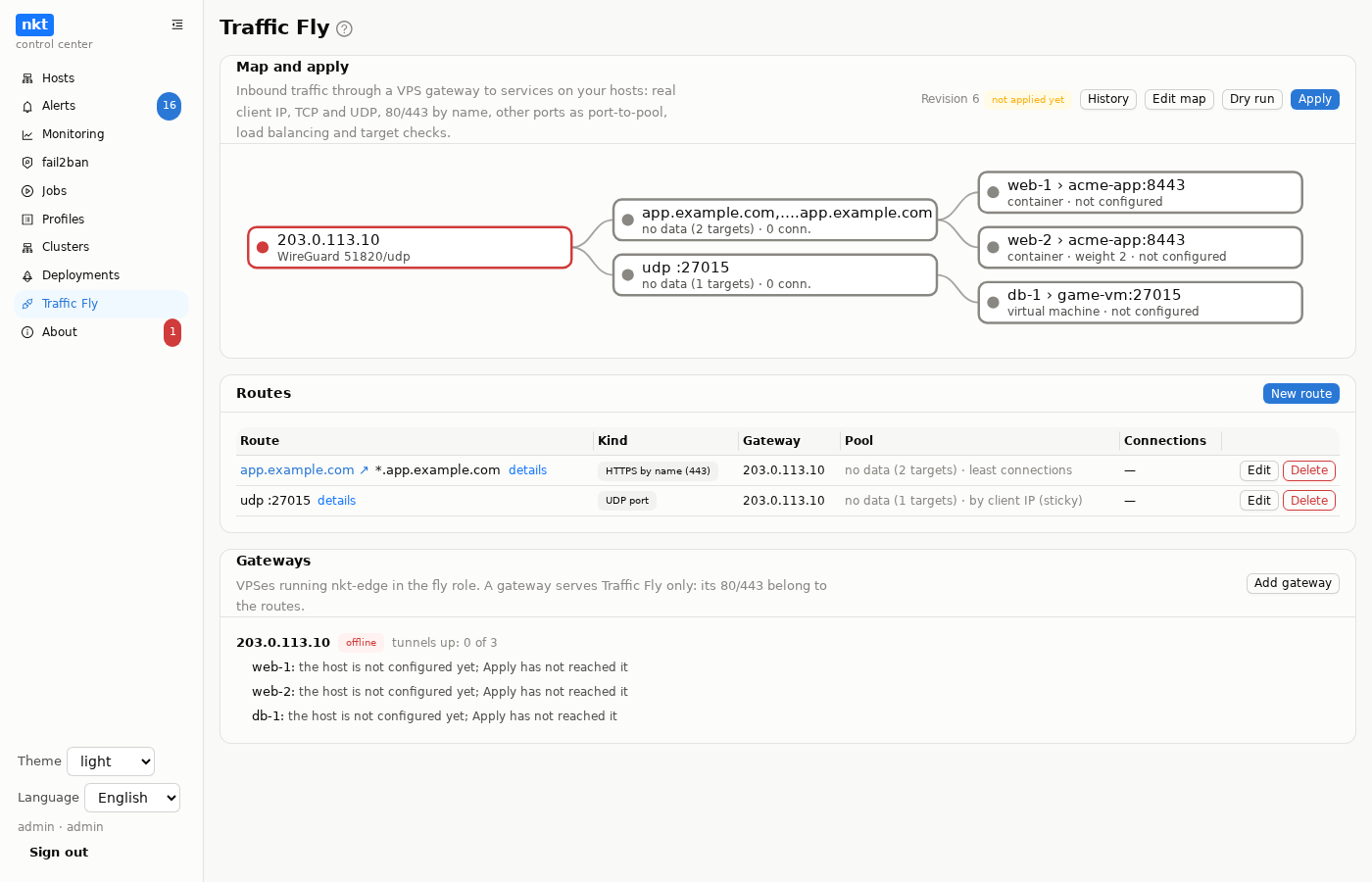Image resolution: width=1372 pixels, height=882 pixels.
Task: Go to Hosts page
Action: click(102, 78)
